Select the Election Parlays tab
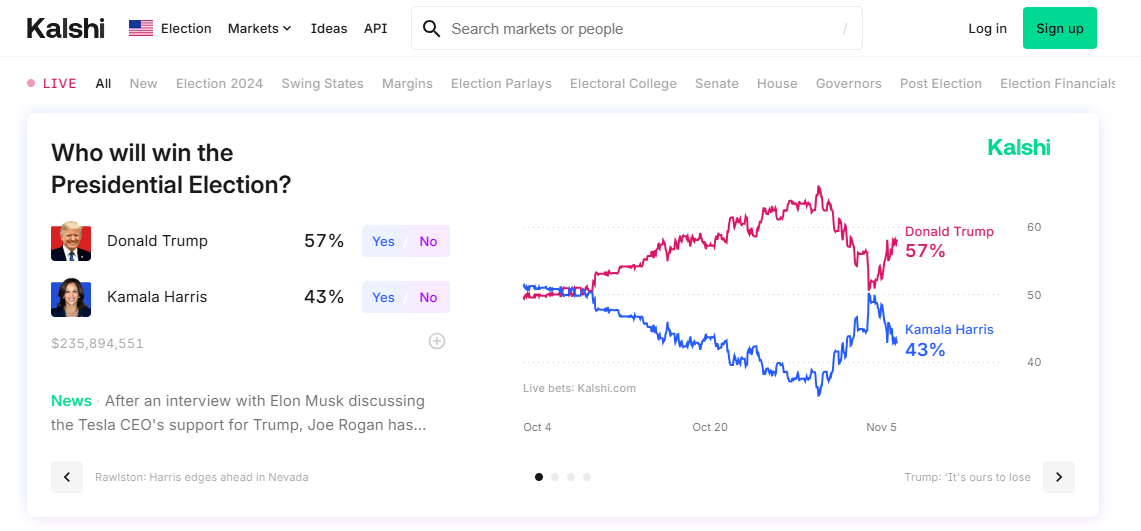Screen dimensions: 1141x531 [x=501, y=84]
